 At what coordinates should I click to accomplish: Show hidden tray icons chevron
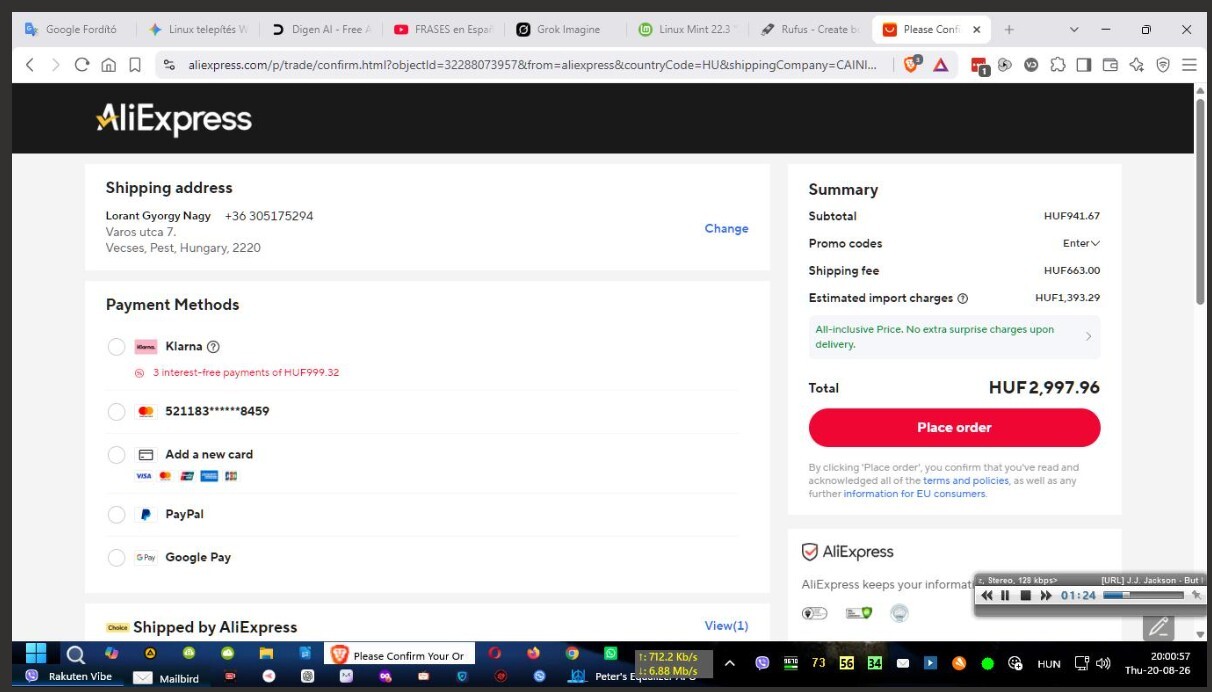[x=730, y=663]
